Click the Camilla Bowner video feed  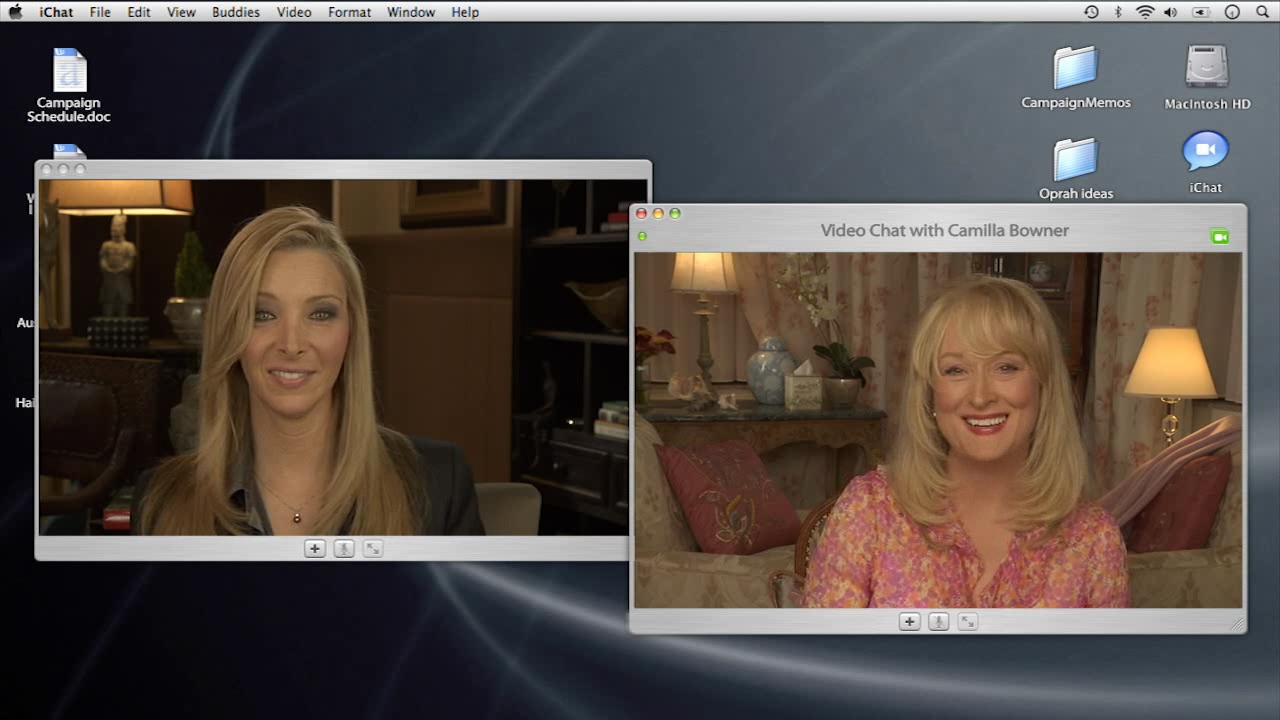pyautogui.click(x=938, y=430)
